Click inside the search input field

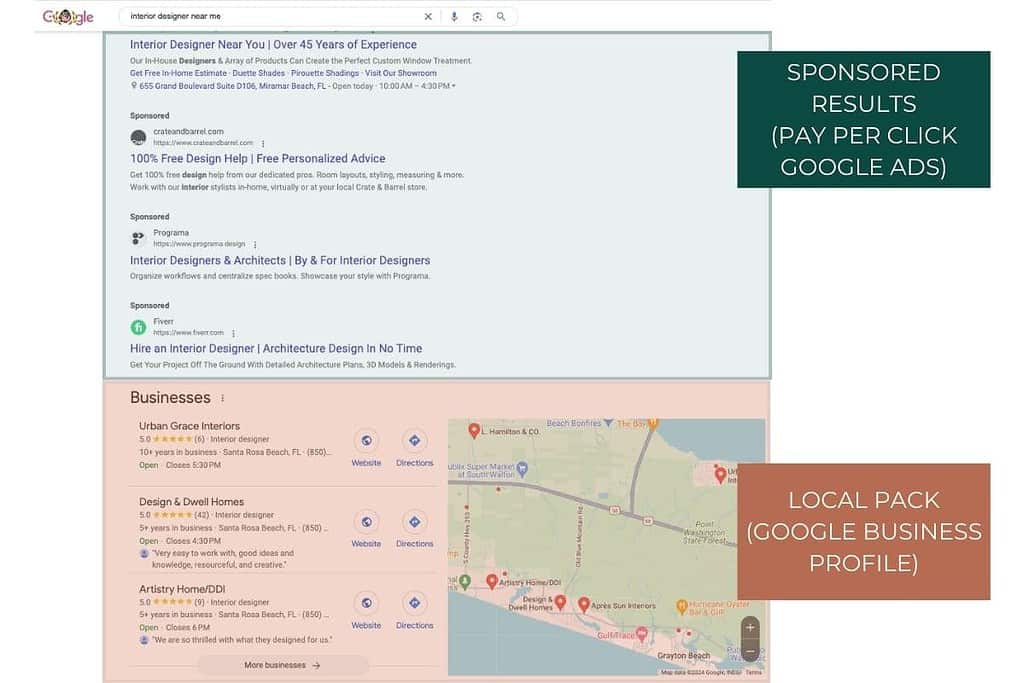270,16
